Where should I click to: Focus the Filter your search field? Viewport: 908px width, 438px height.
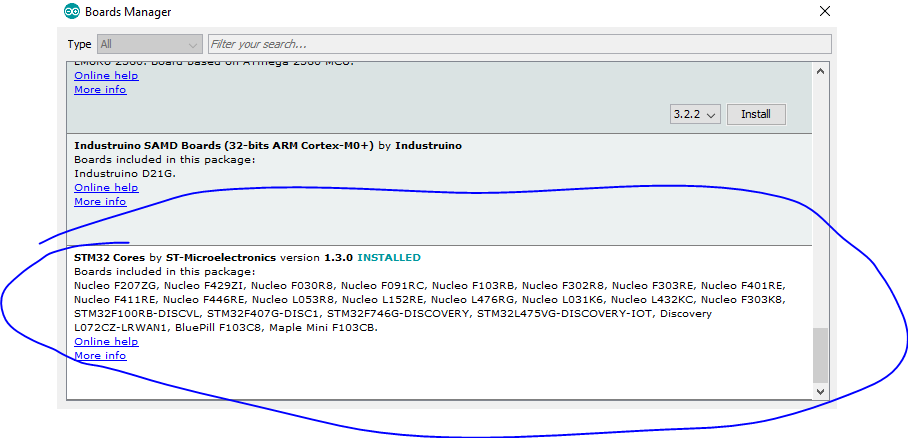pos(519,44)
